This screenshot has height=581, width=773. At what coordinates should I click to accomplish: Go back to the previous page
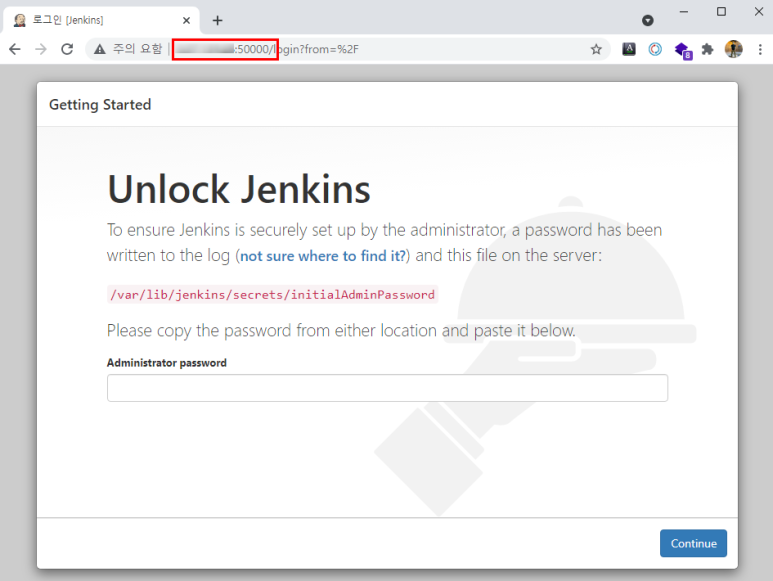(15, 49)
